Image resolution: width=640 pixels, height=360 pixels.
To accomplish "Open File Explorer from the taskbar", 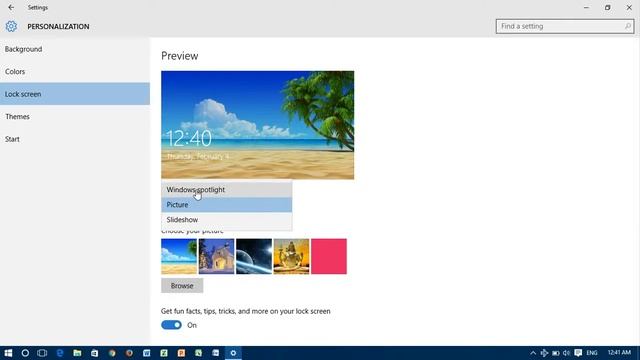I will click(77, 353).
